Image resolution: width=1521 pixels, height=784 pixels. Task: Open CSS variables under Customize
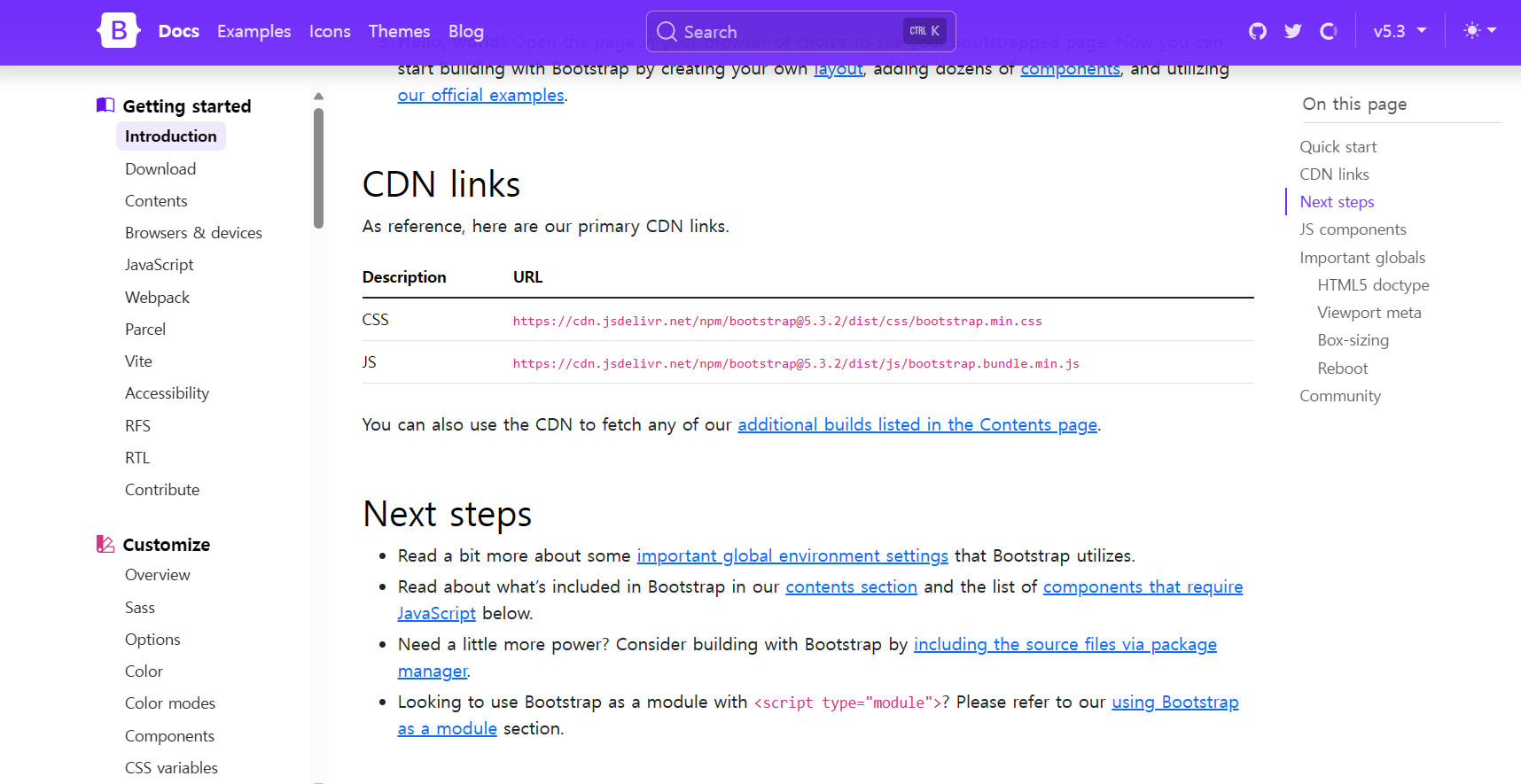pyautogui.click(x=171, y=768)
